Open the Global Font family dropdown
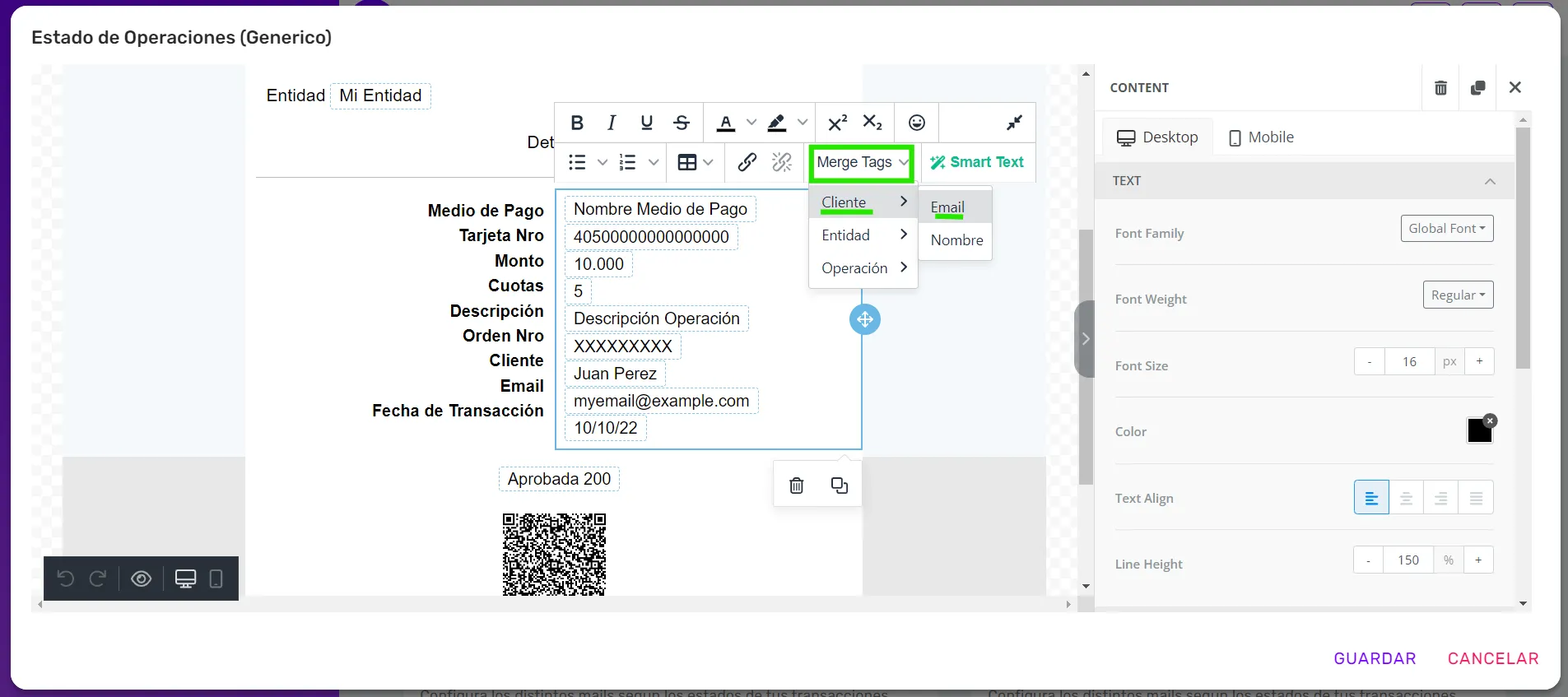Screen dimensions: 1568x697 1447,229
